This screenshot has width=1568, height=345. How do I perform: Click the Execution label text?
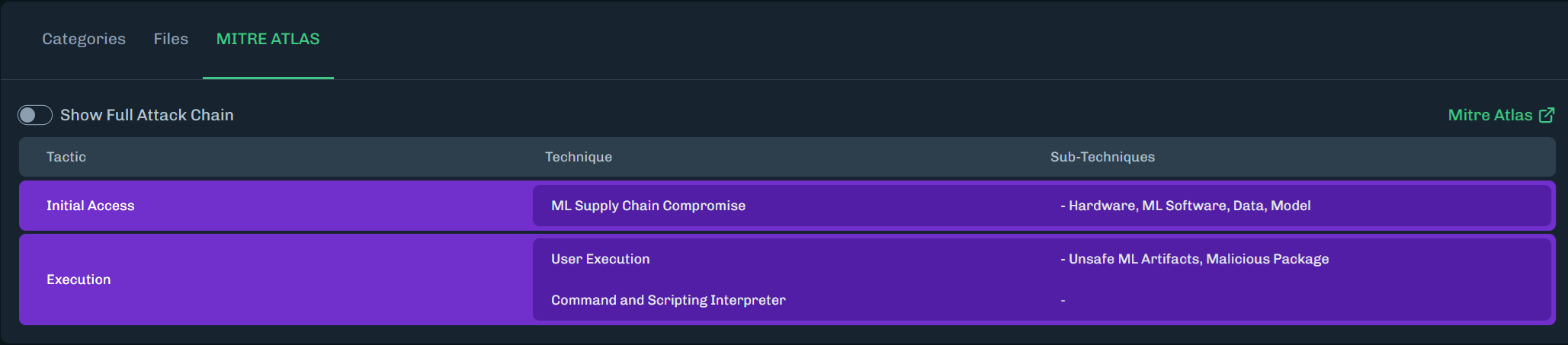(79, 280)
